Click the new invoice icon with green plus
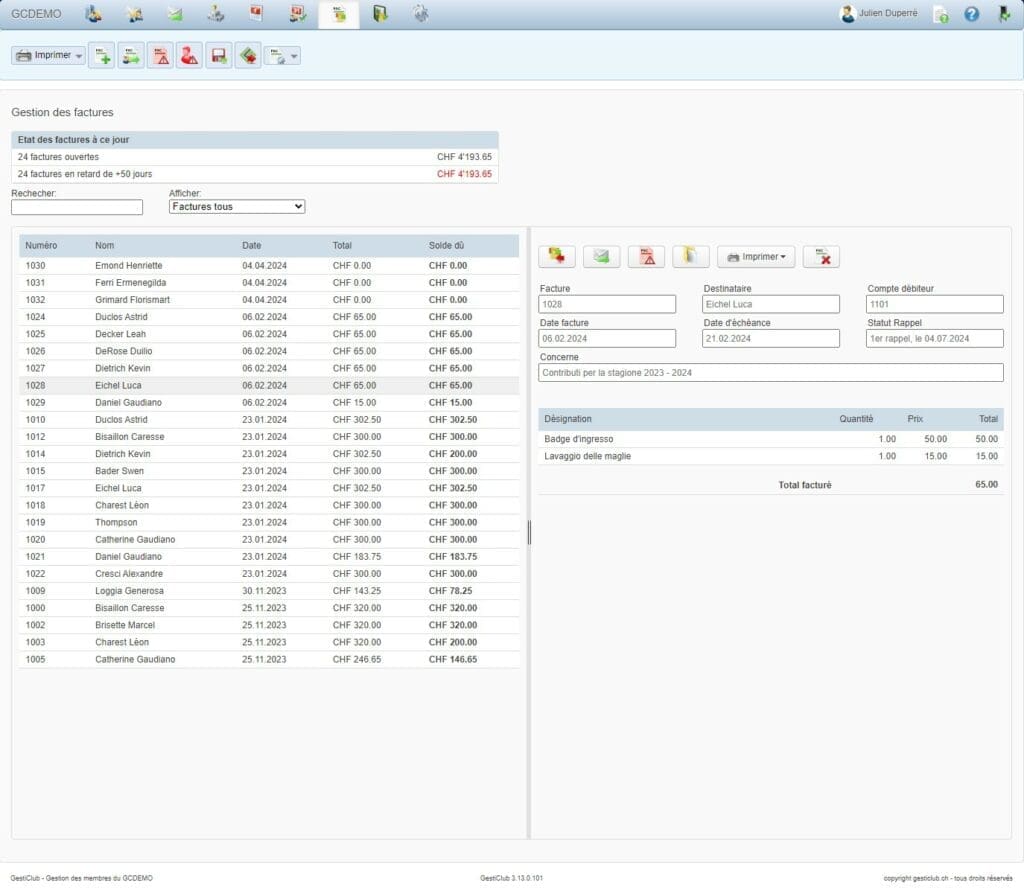Image resolution: width=1024 pixels, height=891 pixels. [x=101, y=56]
